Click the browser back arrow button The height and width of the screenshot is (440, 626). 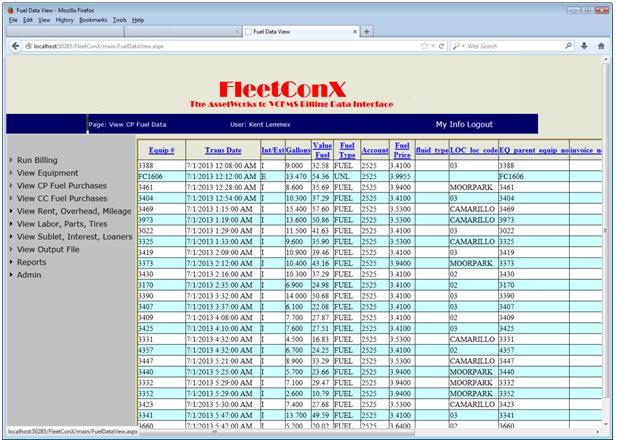pyautogui.click(x=15, y=46)
